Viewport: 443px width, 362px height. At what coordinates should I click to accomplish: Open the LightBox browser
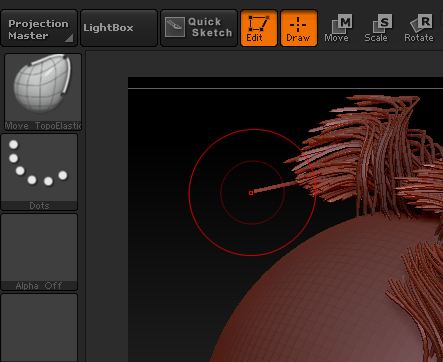119,28
